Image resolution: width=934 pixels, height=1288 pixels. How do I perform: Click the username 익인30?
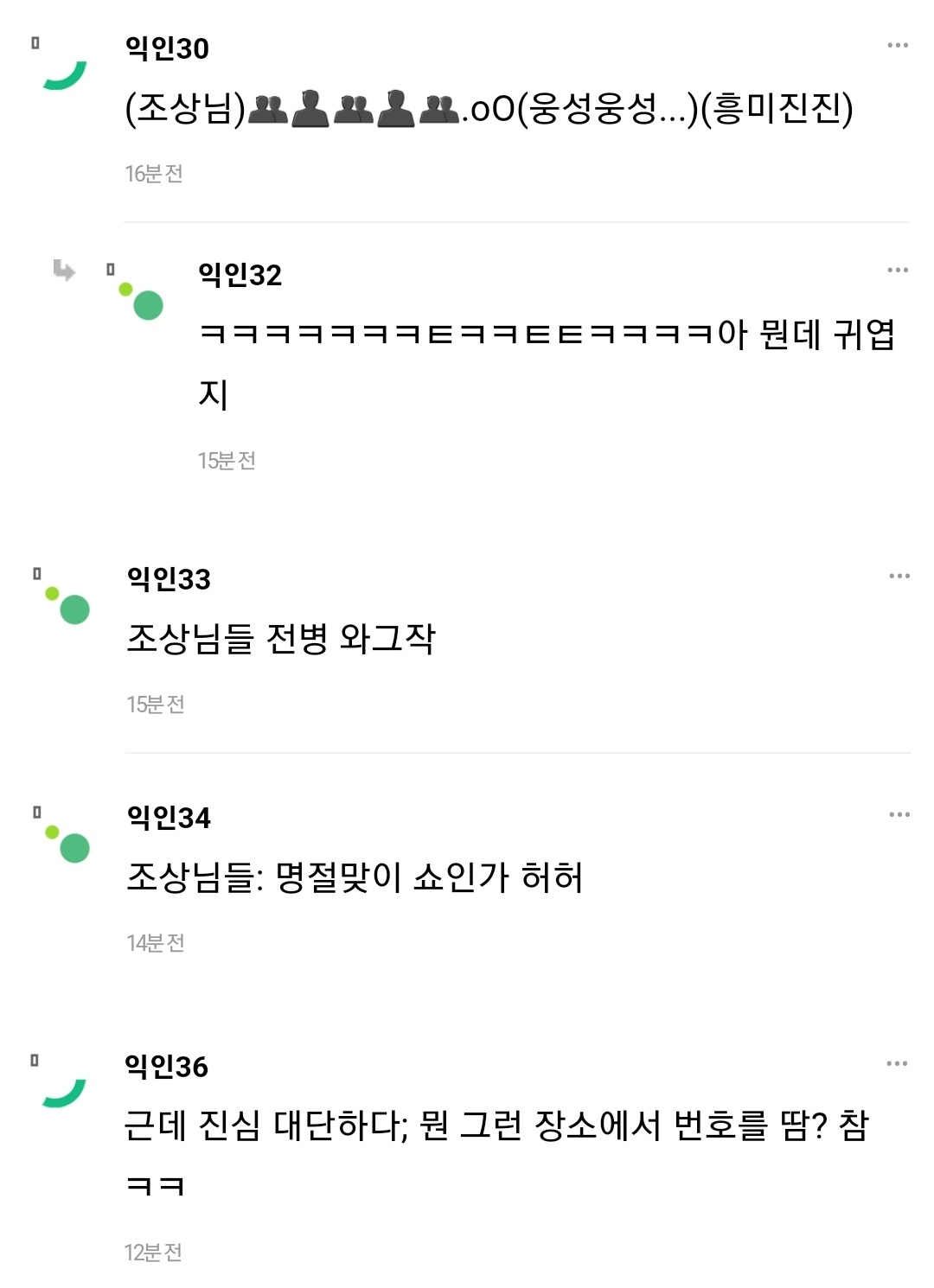(167, 48)
